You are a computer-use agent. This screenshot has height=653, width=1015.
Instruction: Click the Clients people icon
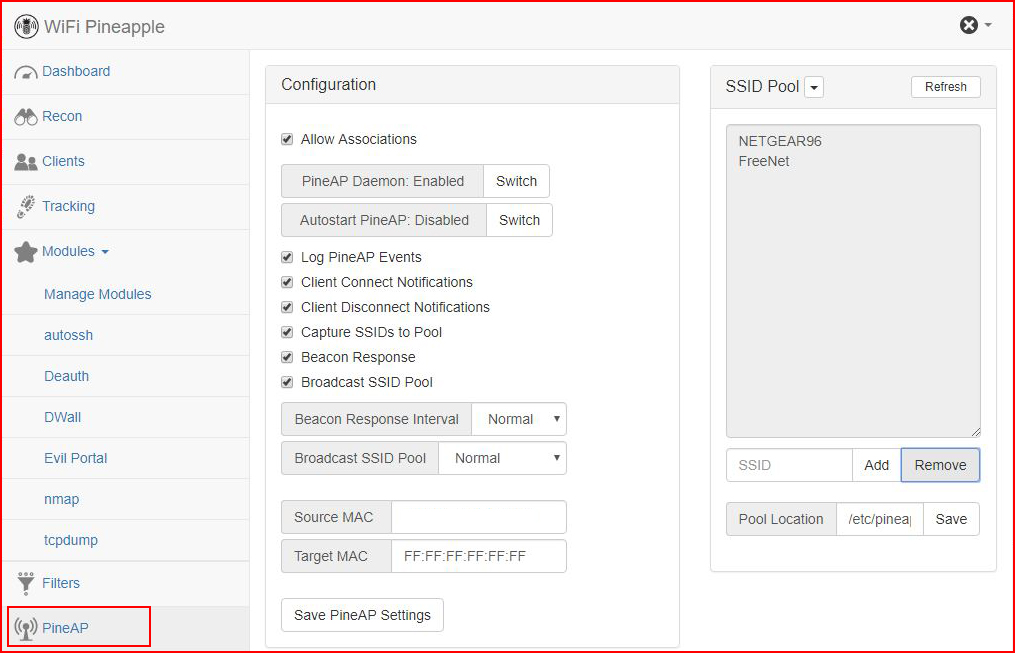tap(26, 162)
